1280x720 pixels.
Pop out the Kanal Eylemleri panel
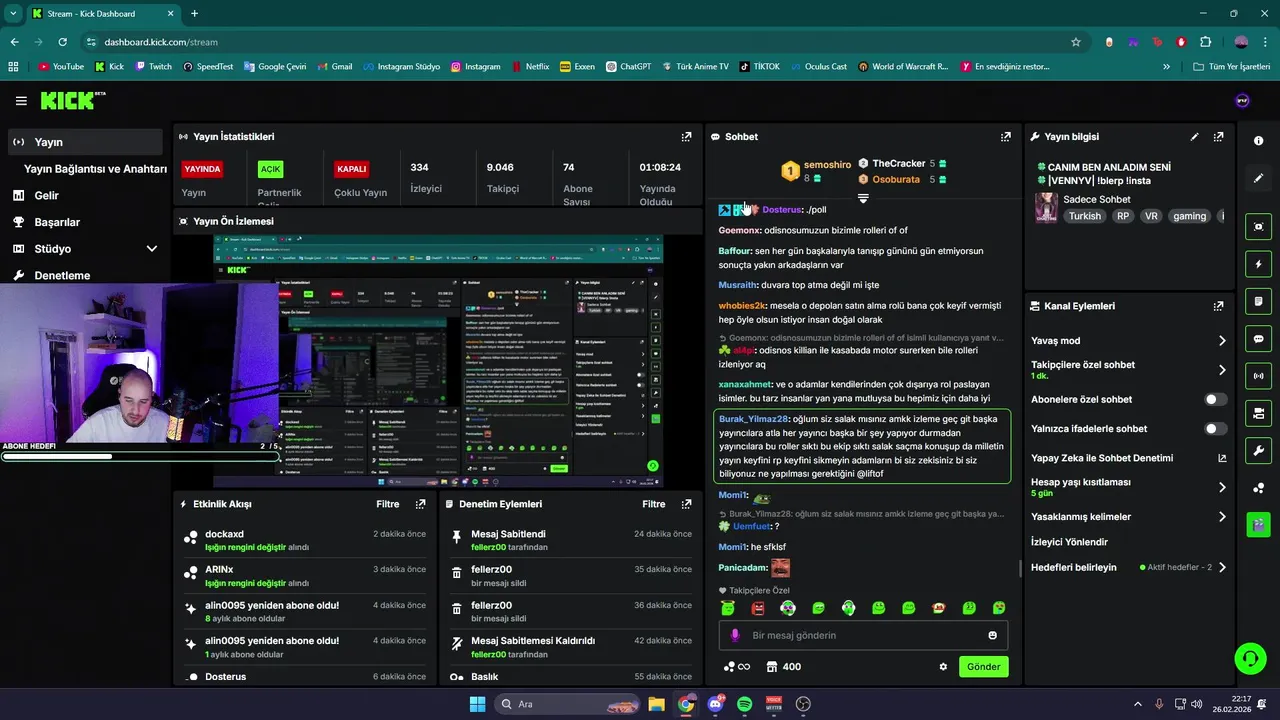pyautogui.click(x=1218, y=306)
